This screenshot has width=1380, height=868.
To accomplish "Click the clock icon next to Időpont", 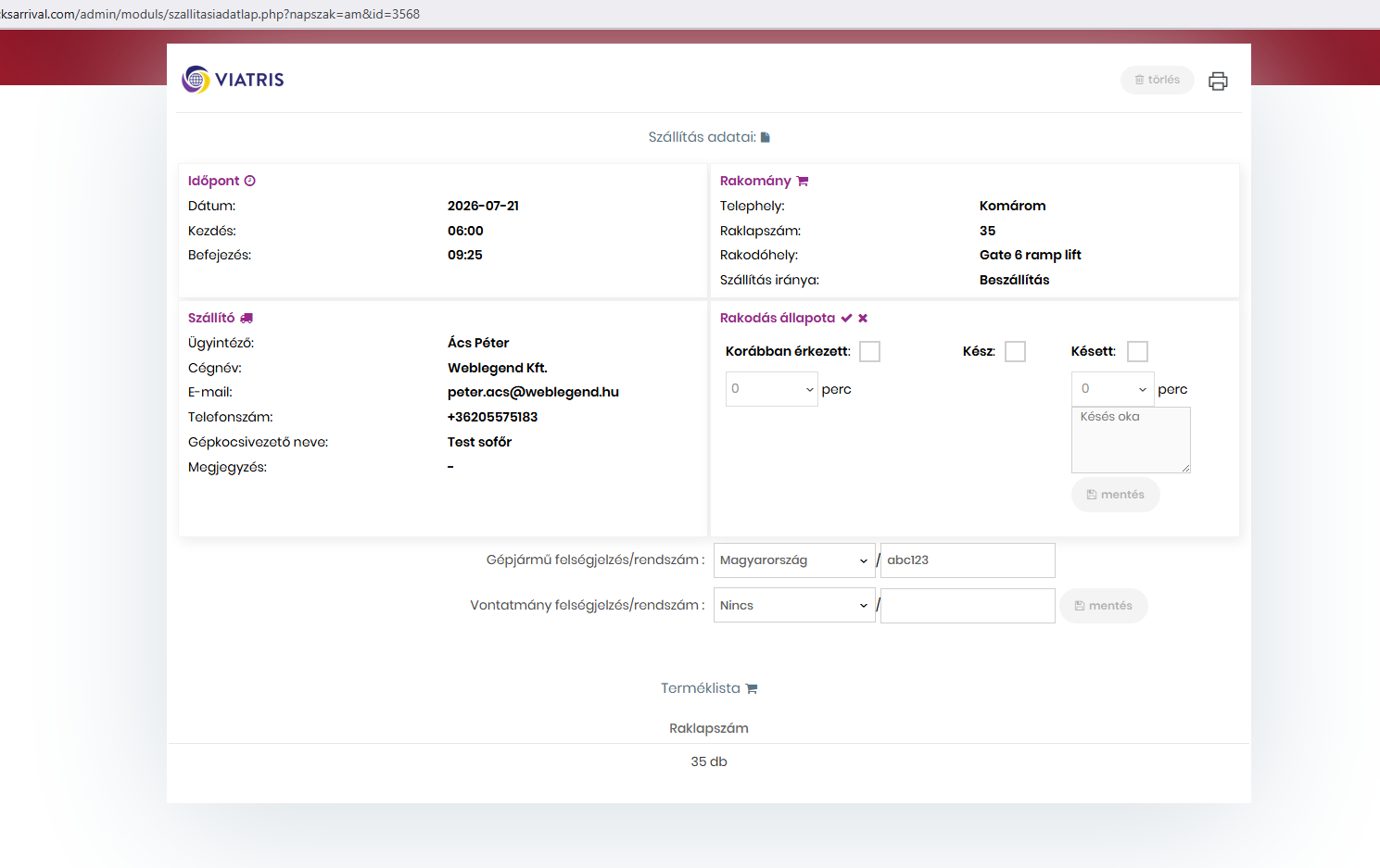I will [250, 181].
